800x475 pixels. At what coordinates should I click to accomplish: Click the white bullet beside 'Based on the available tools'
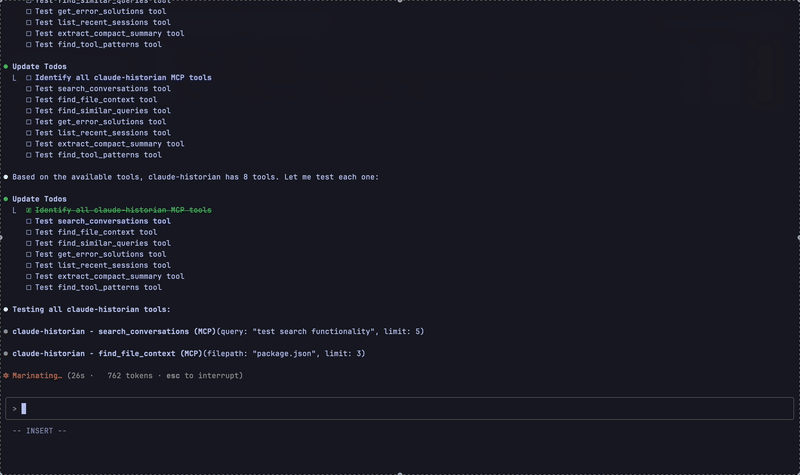(6, 177)
